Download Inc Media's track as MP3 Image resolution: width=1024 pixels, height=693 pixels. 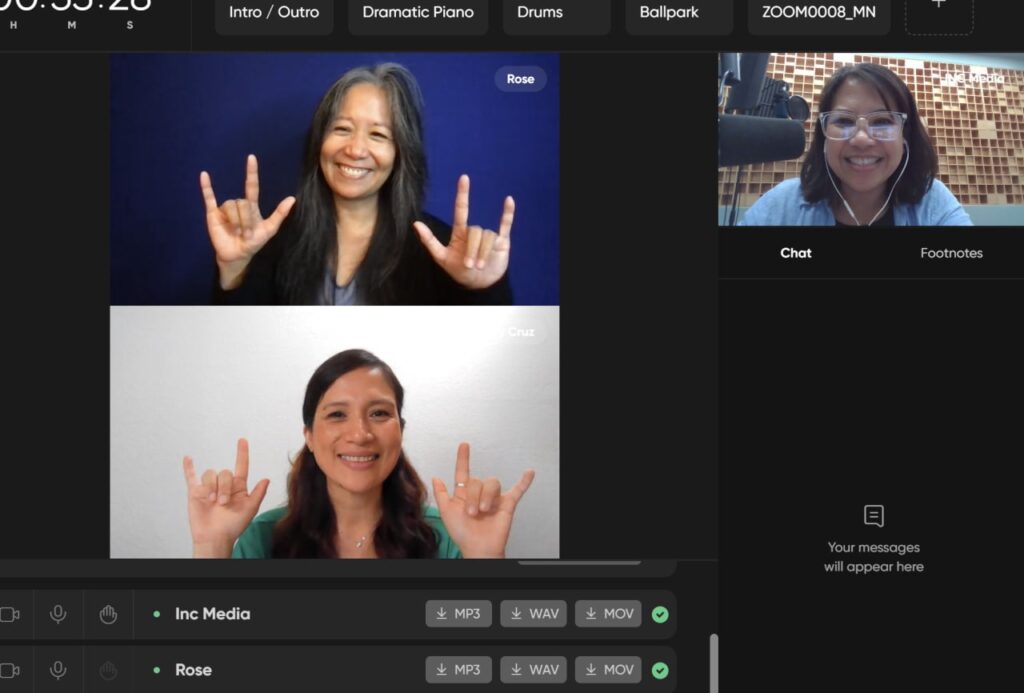pyautogui.click(x=458, y=613)
